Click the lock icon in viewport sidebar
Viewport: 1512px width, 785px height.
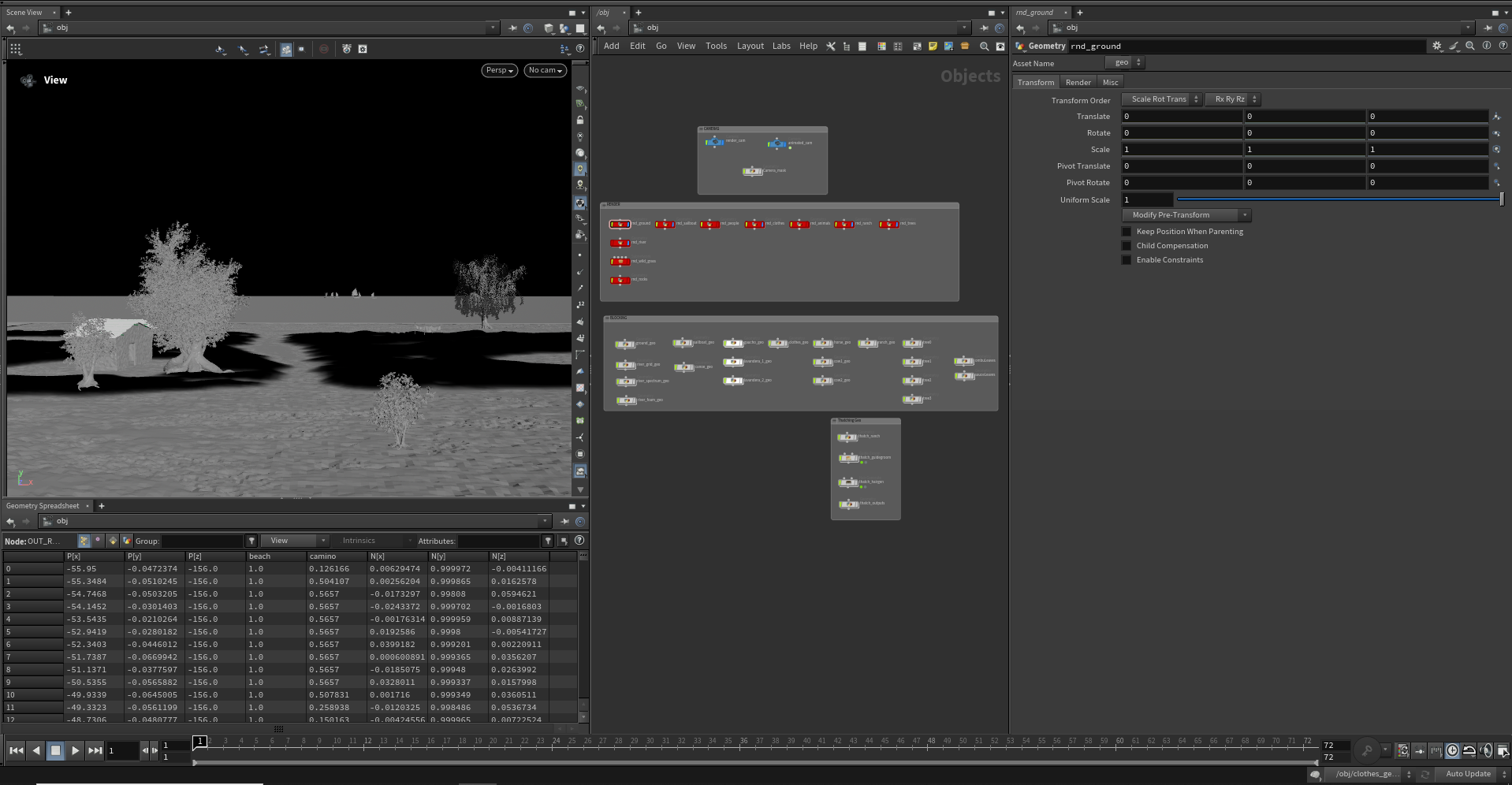coord(580,121)
